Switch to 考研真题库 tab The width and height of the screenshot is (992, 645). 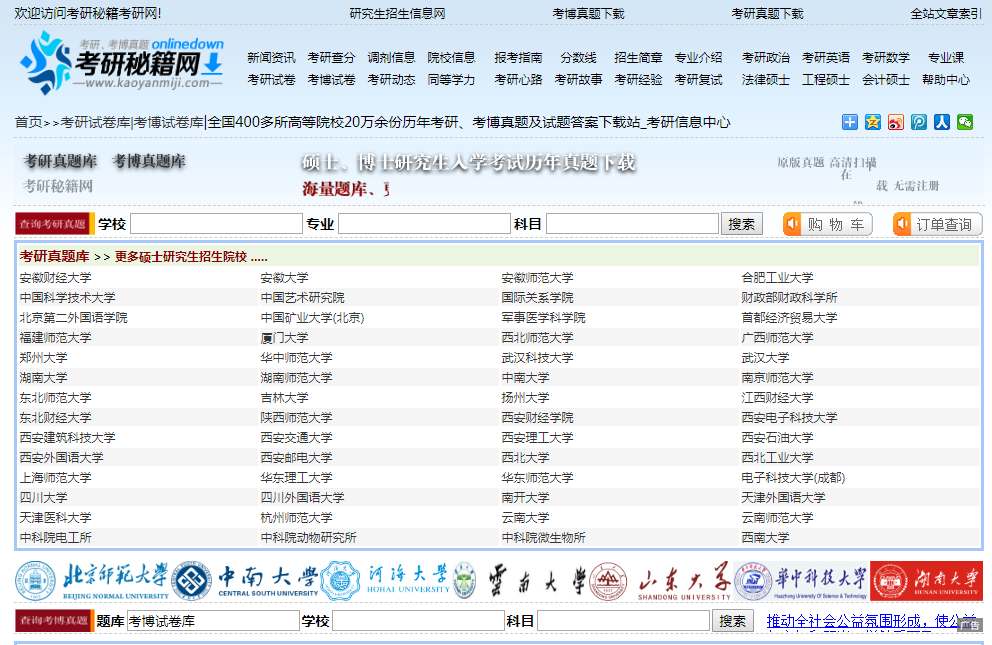[60, 161]
